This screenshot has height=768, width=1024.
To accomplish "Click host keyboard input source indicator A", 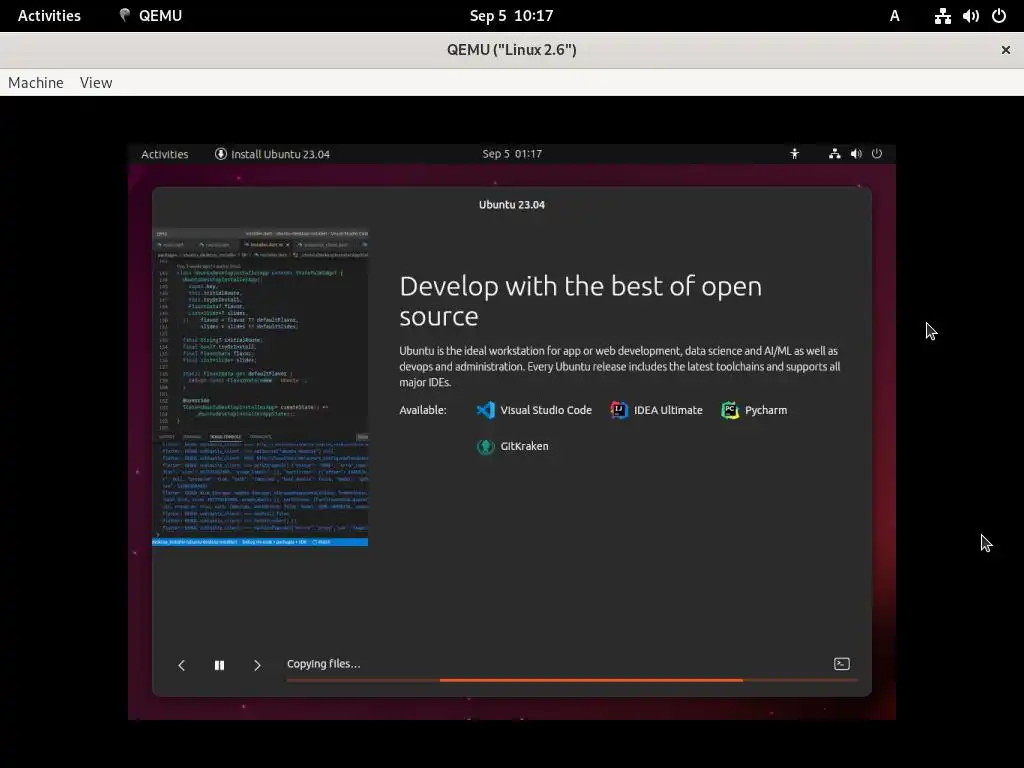I will click(x=895, y=16).
